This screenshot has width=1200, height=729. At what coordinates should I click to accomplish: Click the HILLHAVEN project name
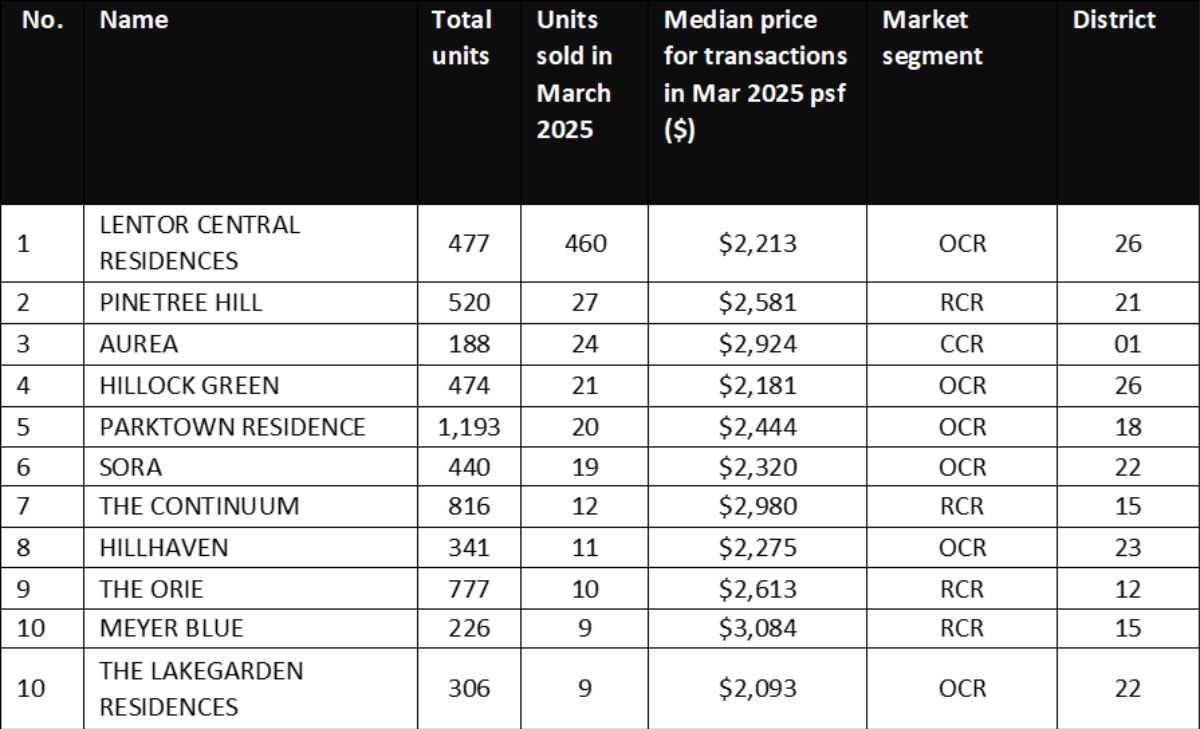[164, 548]
